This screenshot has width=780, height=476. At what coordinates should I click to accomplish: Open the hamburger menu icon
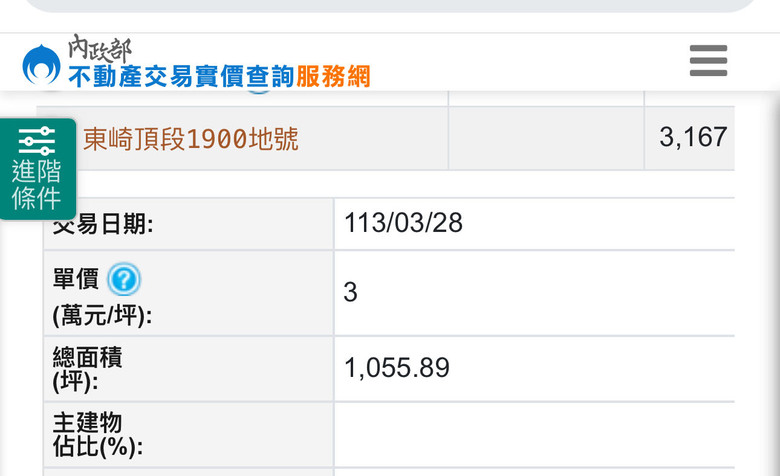708,61
